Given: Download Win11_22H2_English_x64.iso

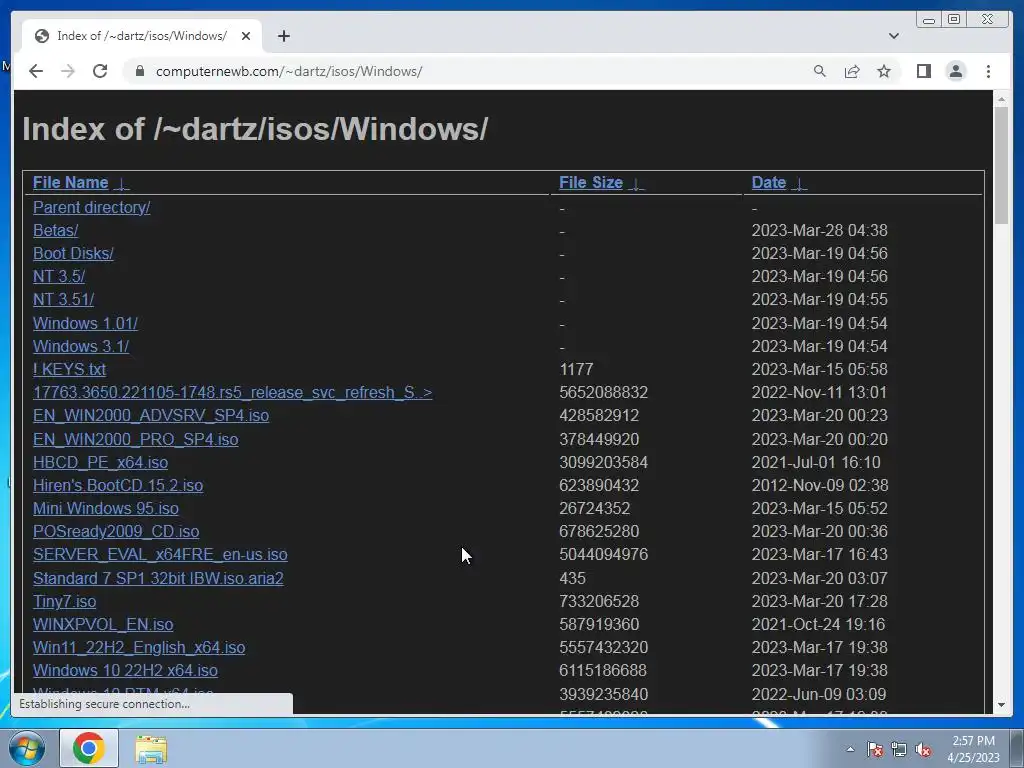Looking at the screenshot, I should (x=139, y=647).
